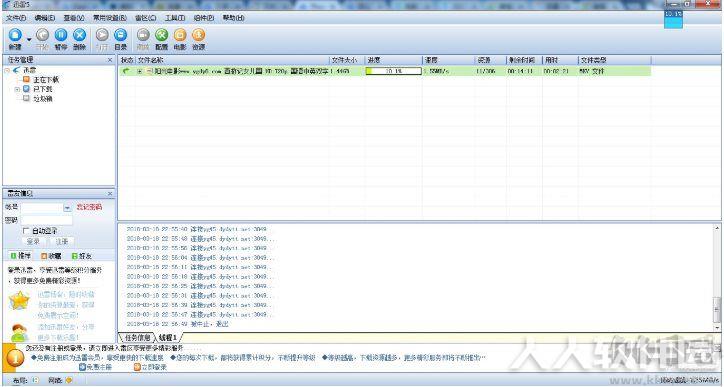Screen dimensions: 724x387
Task: Click green arrow status icon of download task
Action: [x=126, y=71]
